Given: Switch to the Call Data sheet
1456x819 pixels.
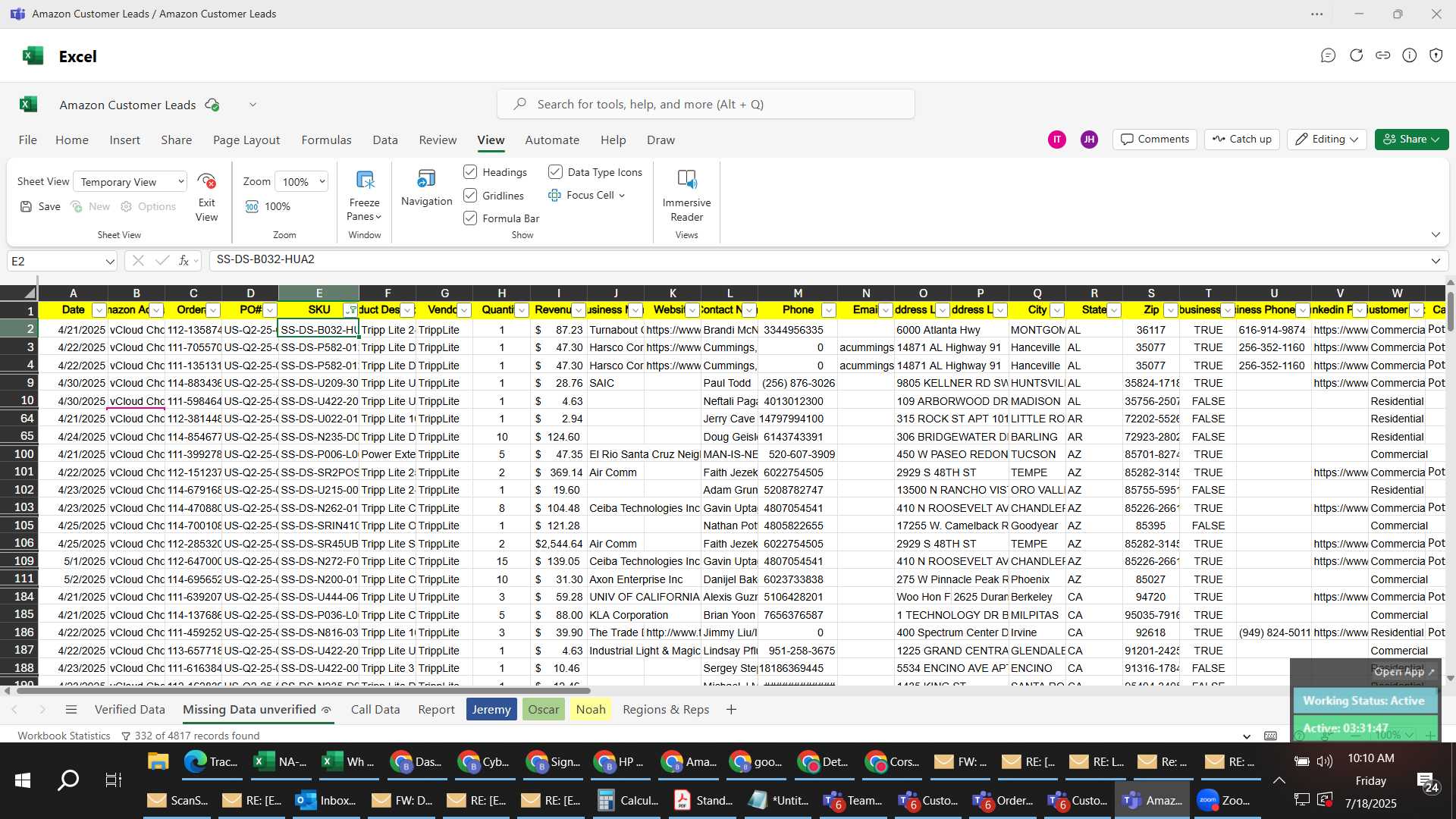Looking at the screenshot, I should [x=375, y=710].
